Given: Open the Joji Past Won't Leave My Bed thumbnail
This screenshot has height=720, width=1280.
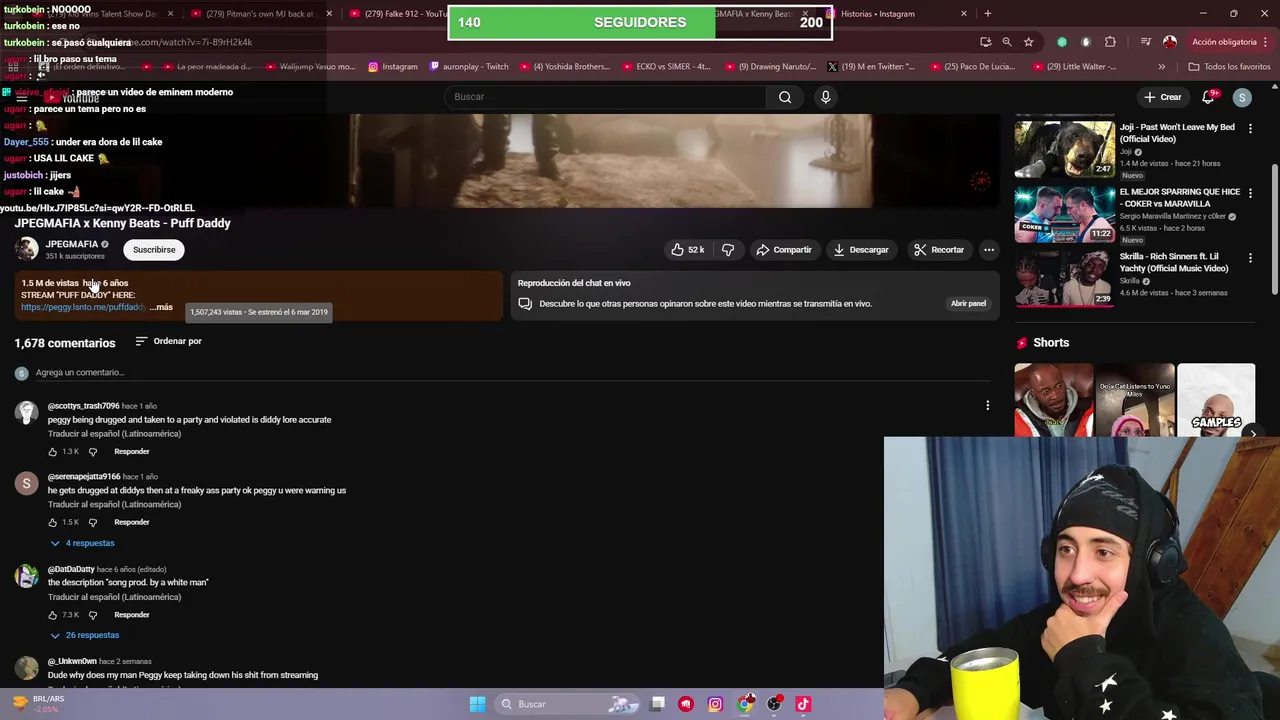Looking at the screenshot, I should [1064, 149].
